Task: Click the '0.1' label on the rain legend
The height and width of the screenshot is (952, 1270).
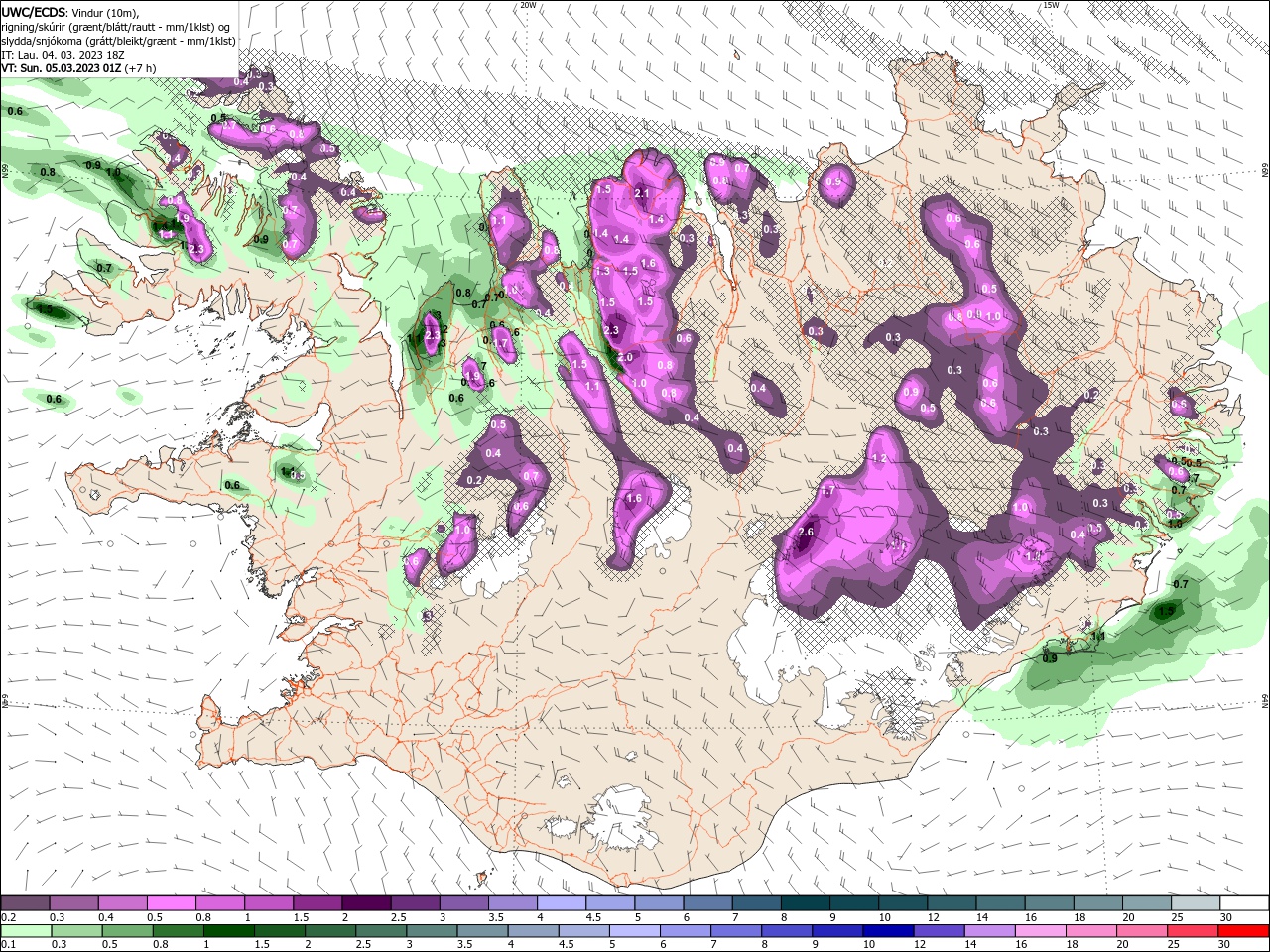Action: pos(9,945)
